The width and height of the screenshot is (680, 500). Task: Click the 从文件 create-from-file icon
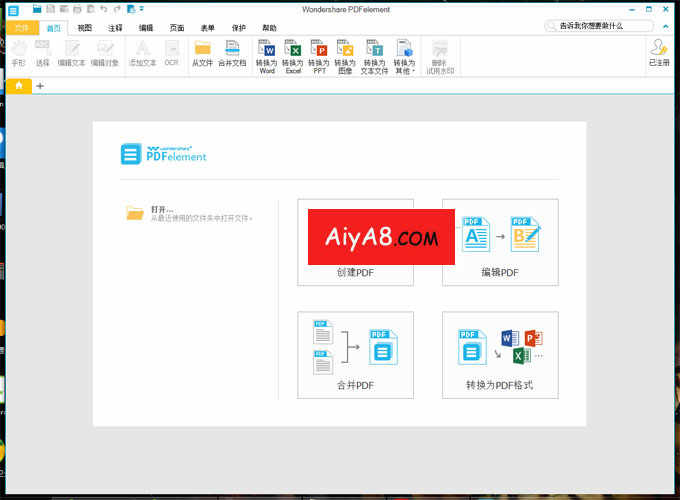(x=203, y=55)
